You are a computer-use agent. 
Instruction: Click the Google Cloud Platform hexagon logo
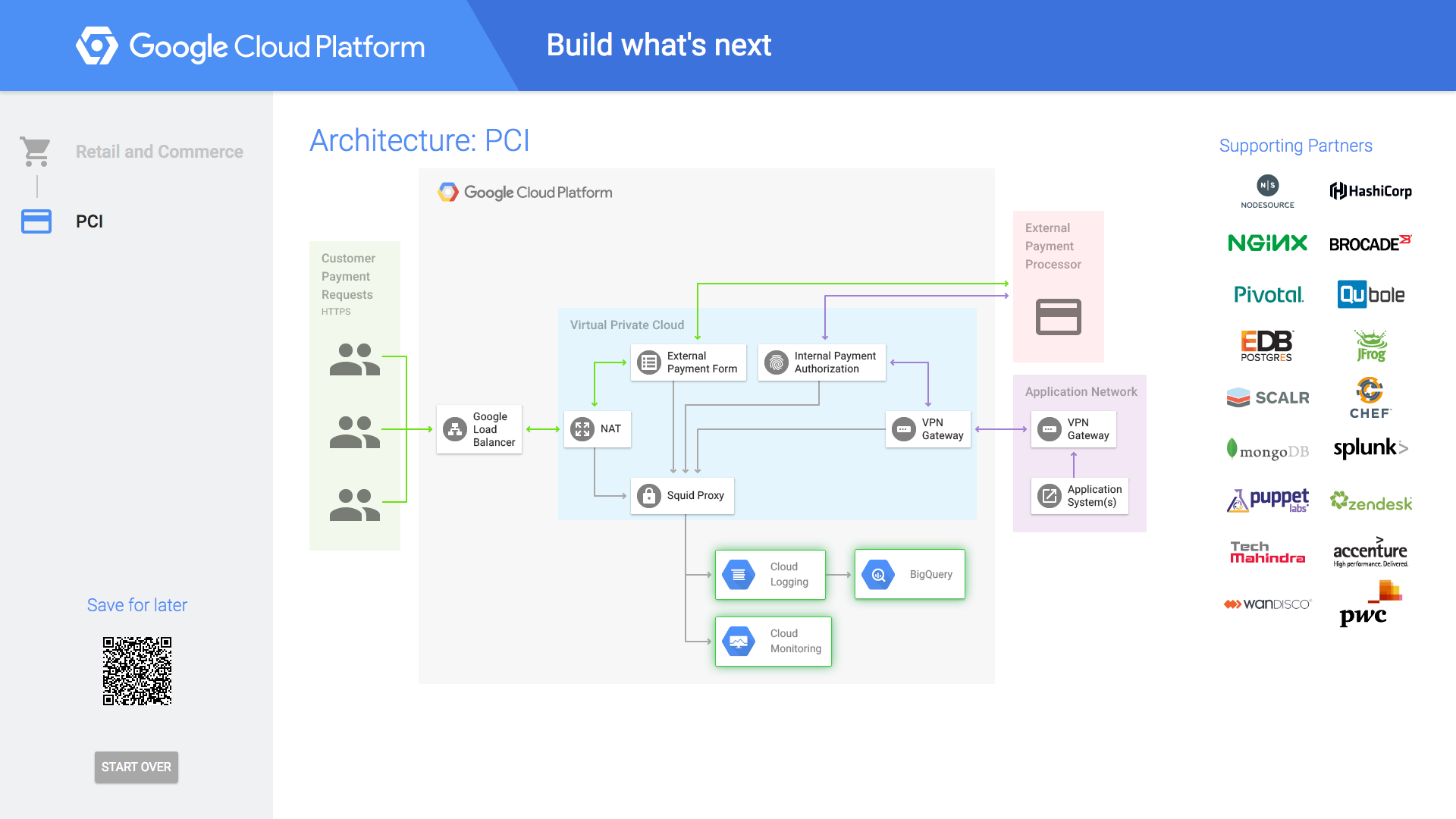97,45
